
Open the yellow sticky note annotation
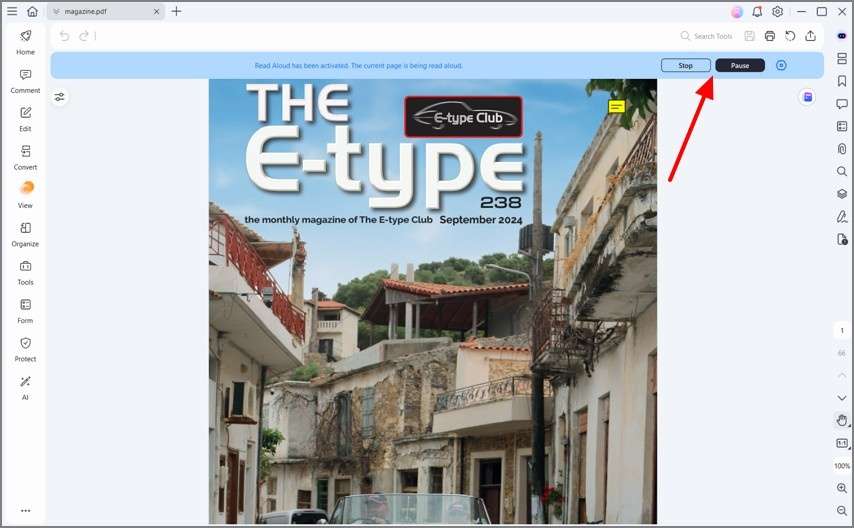pos(617,107)
